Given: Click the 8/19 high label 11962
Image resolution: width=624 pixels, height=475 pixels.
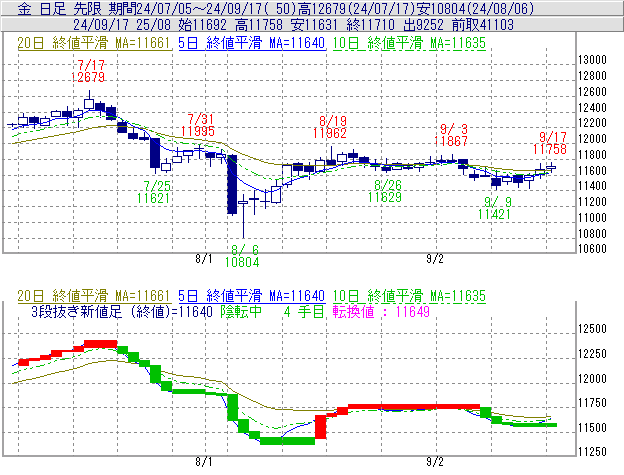Looking at the screenshot, I should pos(330,133).
